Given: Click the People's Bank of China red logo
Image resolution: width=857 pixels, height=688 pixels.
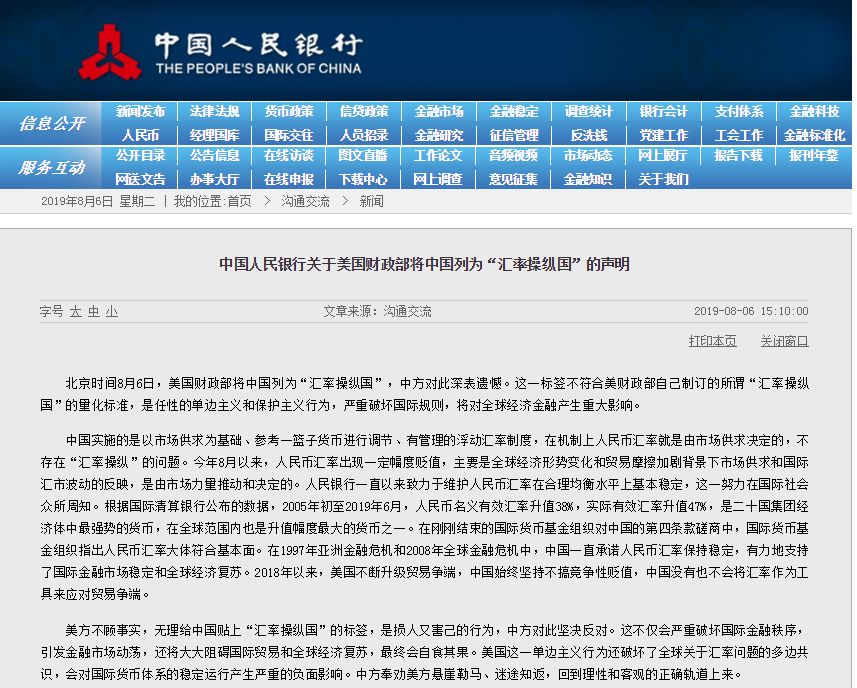Looking at the screenshot, I should [110, 52].
